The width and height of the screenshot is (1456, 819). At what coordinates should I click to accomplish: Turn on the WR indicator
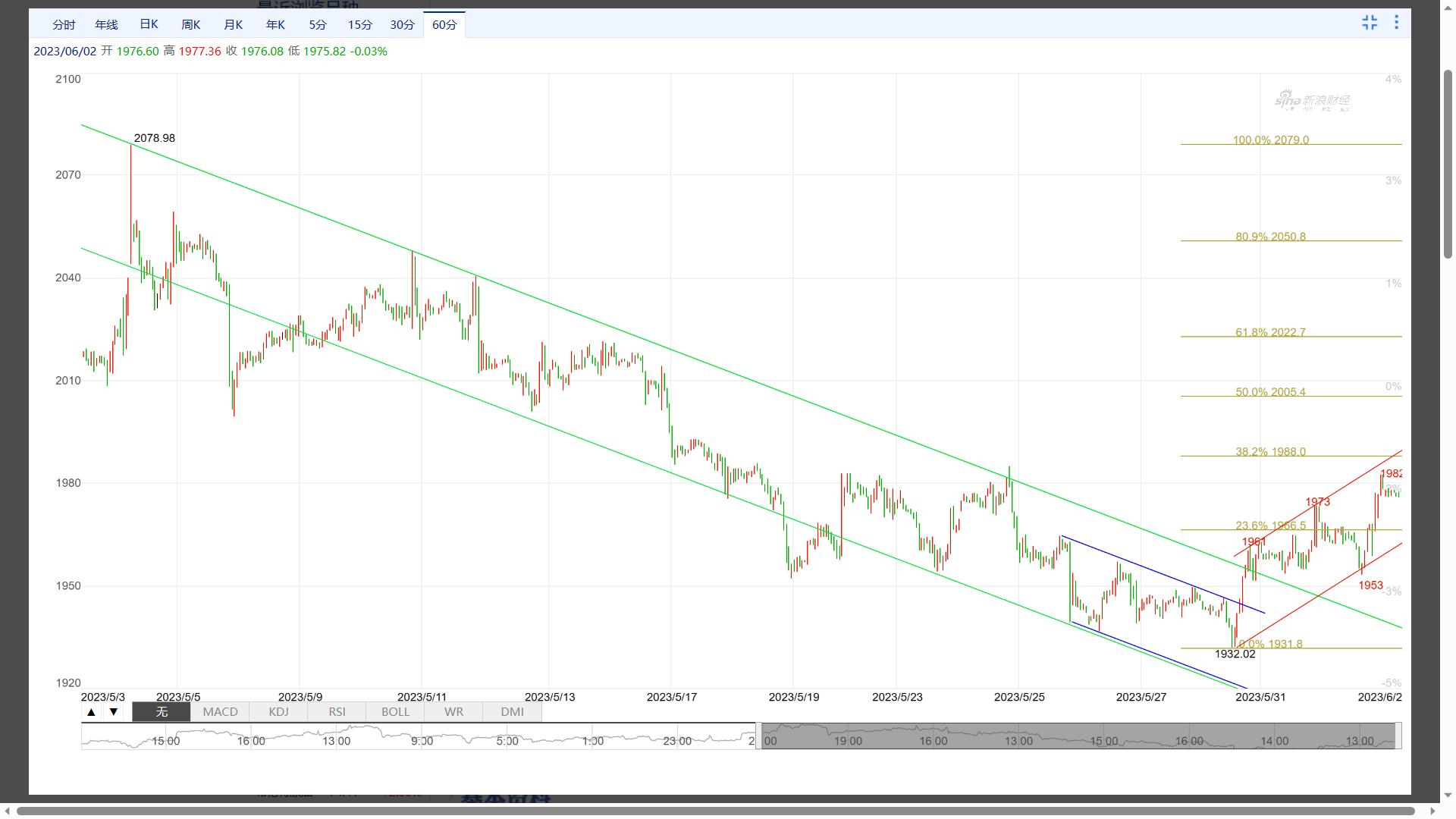453,712
